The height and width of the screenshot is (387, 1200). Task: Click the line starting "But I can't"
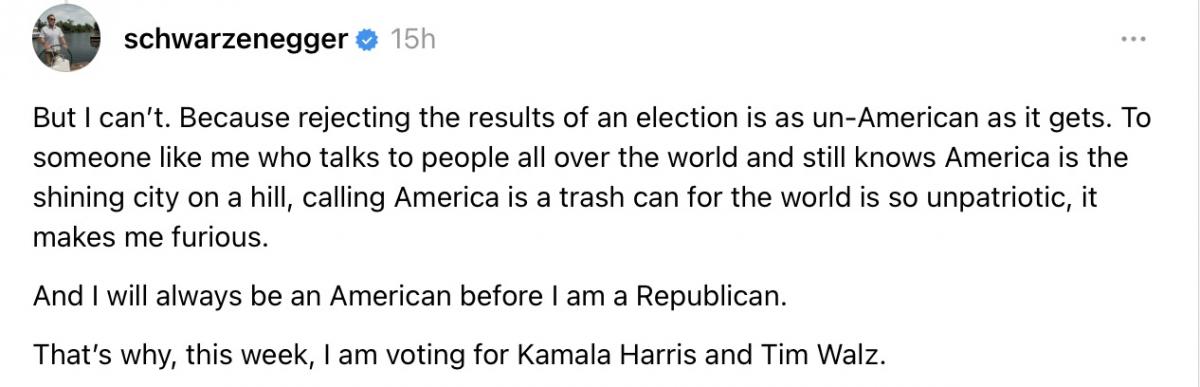(593, 120)
